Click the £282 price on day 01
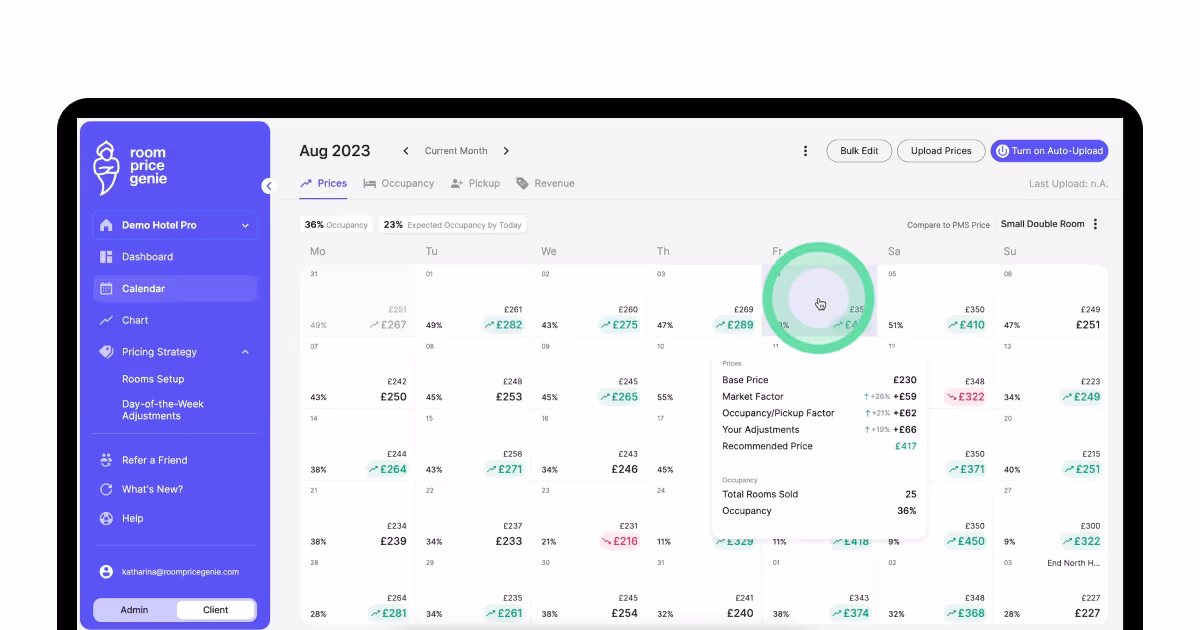Screen dimensions: 1200x630 tap(503, 325)
